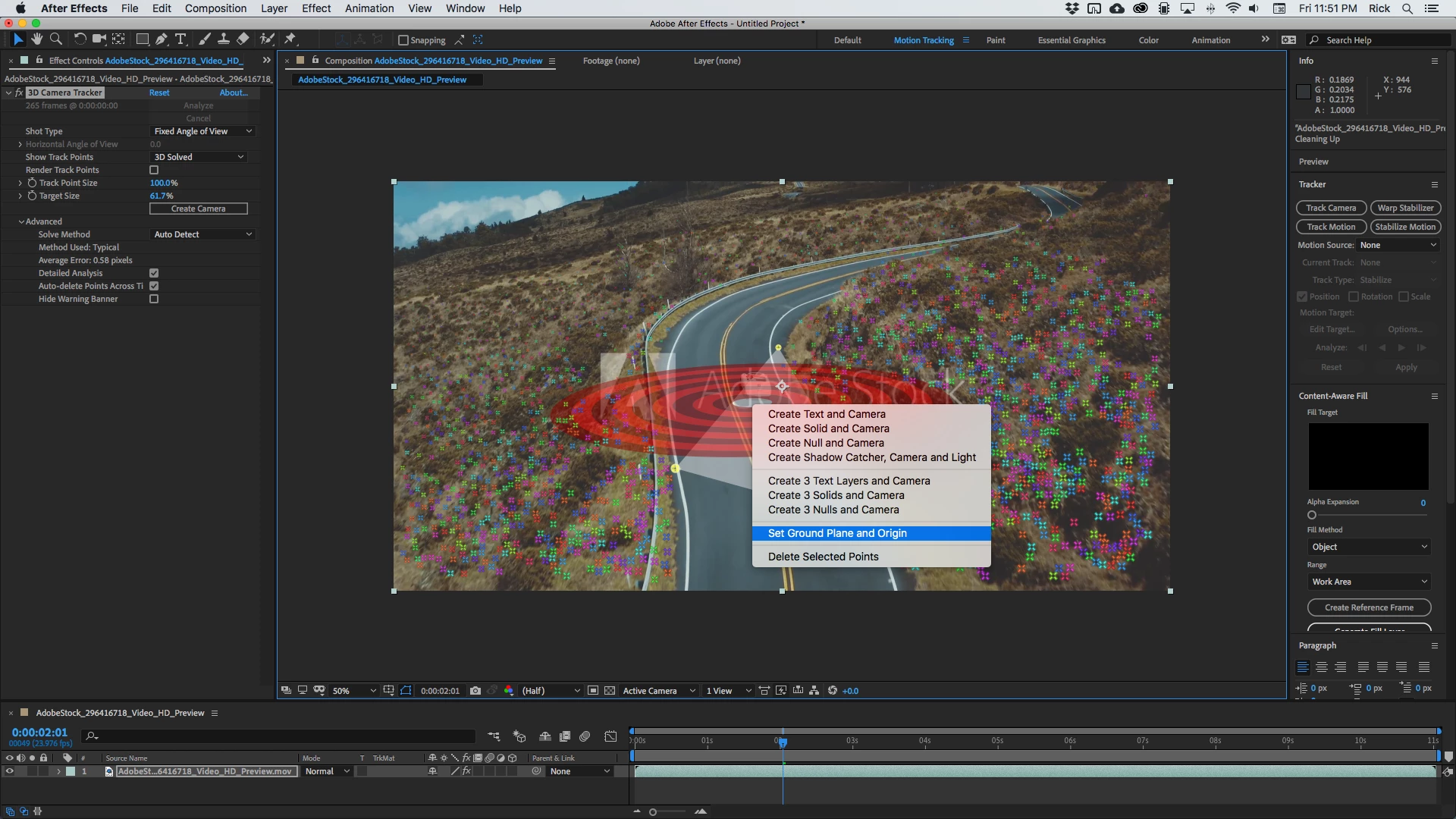Viewport: 1456px width, 819px height.
Task: Select the Pen tool
Action: click(161, 39)
